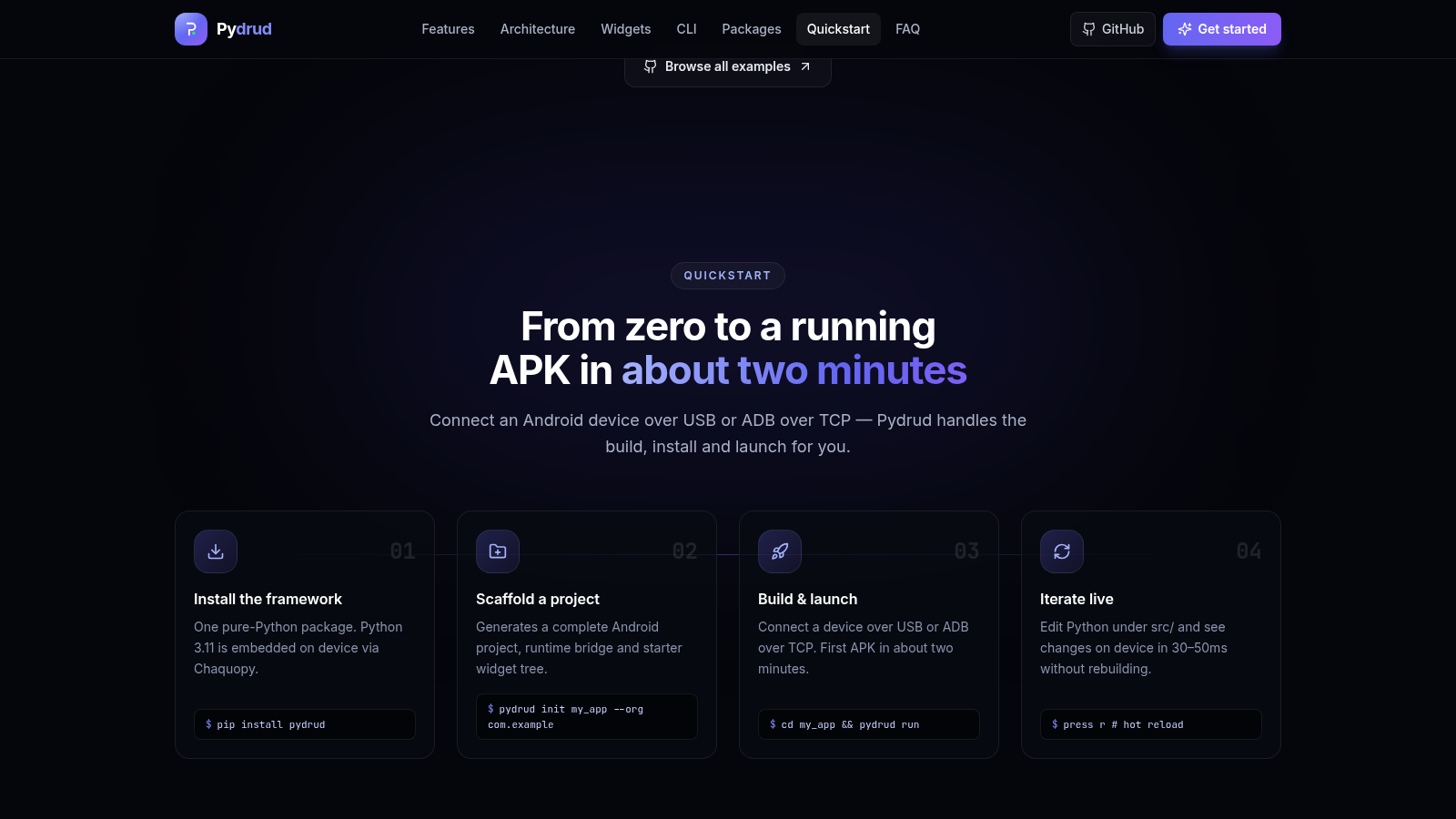Click the 'pip install pydrud' command box

305,724
